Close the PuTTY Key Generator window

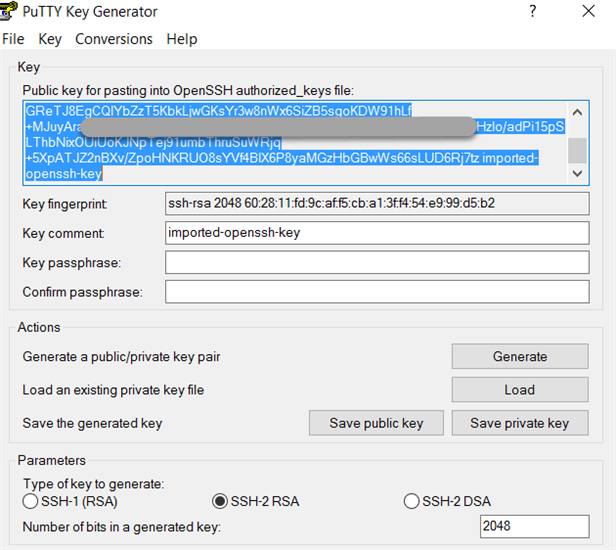point(588,11)
